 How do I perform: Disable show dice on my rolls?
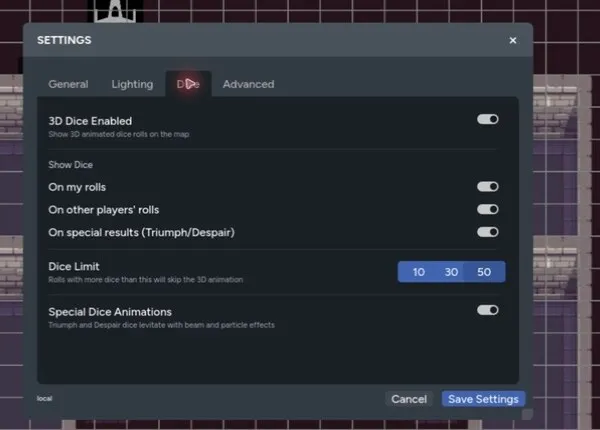click(488, 187)
